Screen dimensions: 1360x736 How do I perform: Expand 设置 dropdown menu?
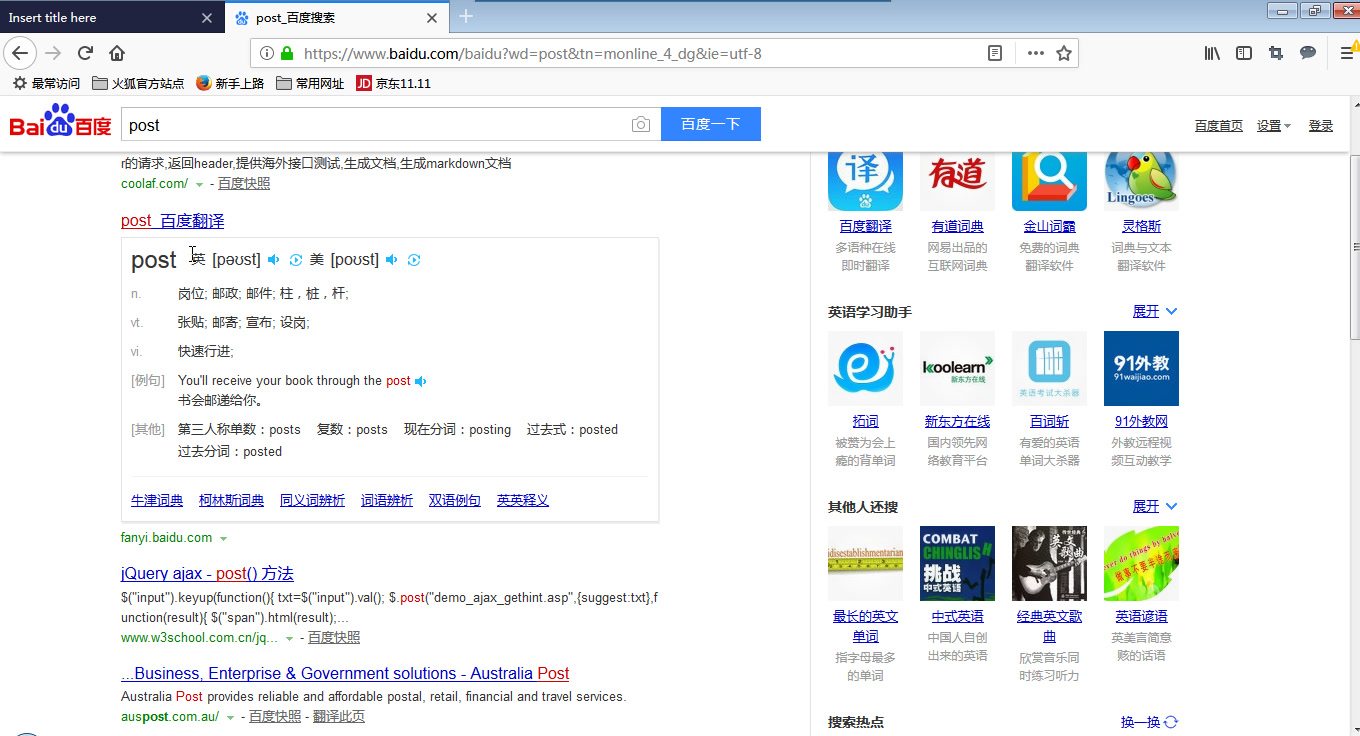click(x=1274, y=126)
